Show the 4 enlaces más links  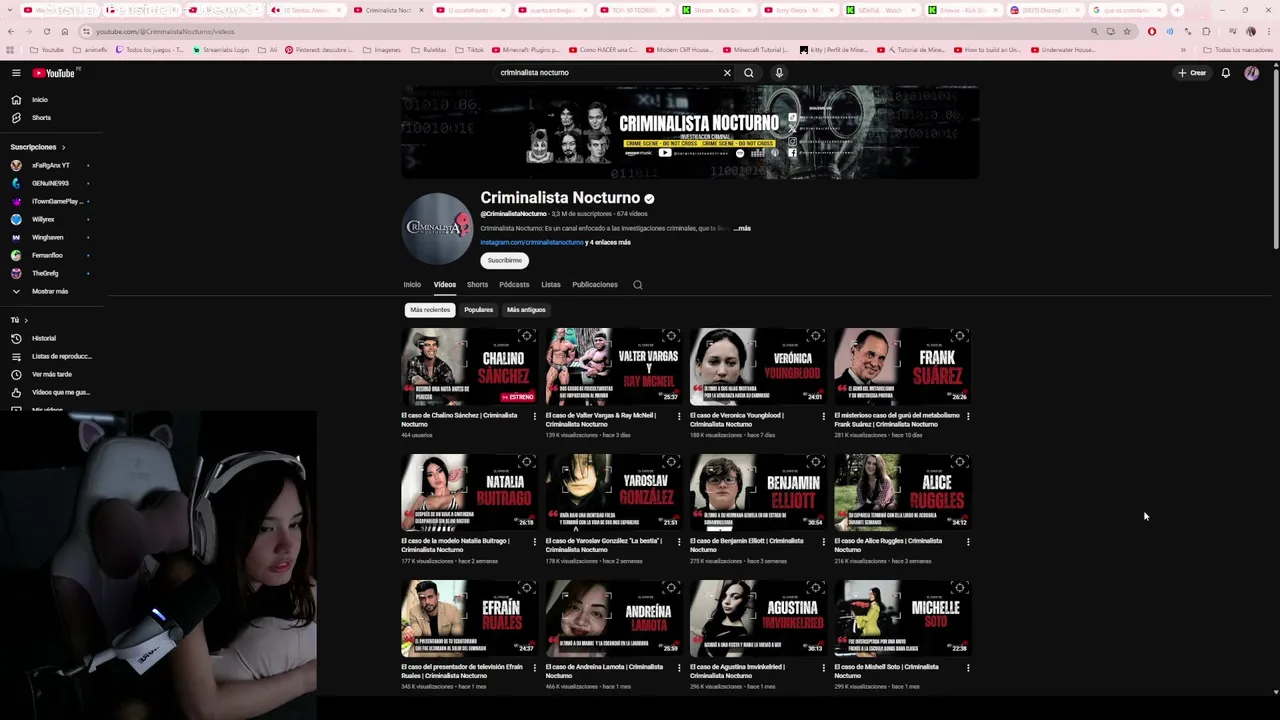608,242
